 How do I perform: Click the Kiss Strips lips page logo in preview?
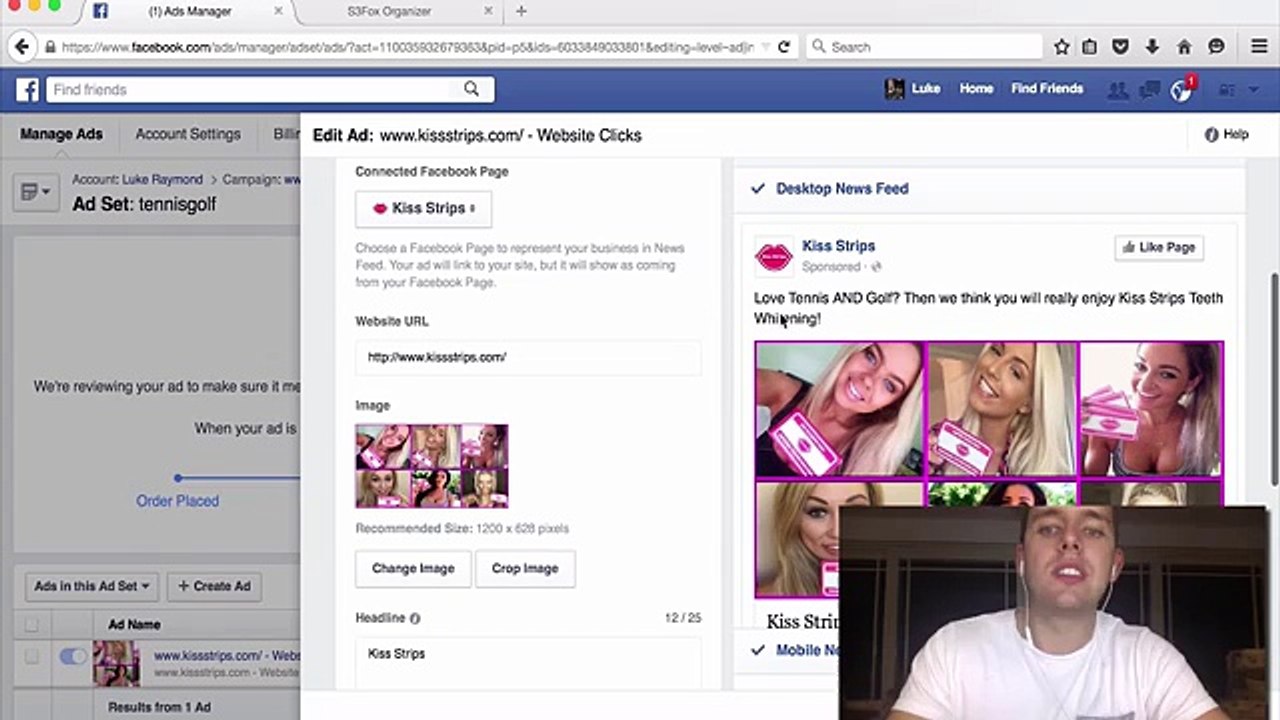tap(773, 257)
